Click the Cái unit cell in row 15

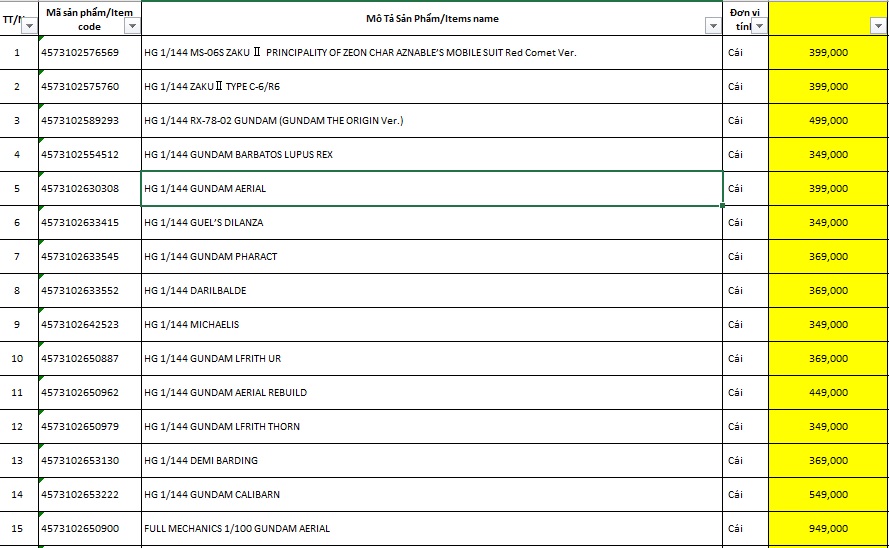[746, 529]
